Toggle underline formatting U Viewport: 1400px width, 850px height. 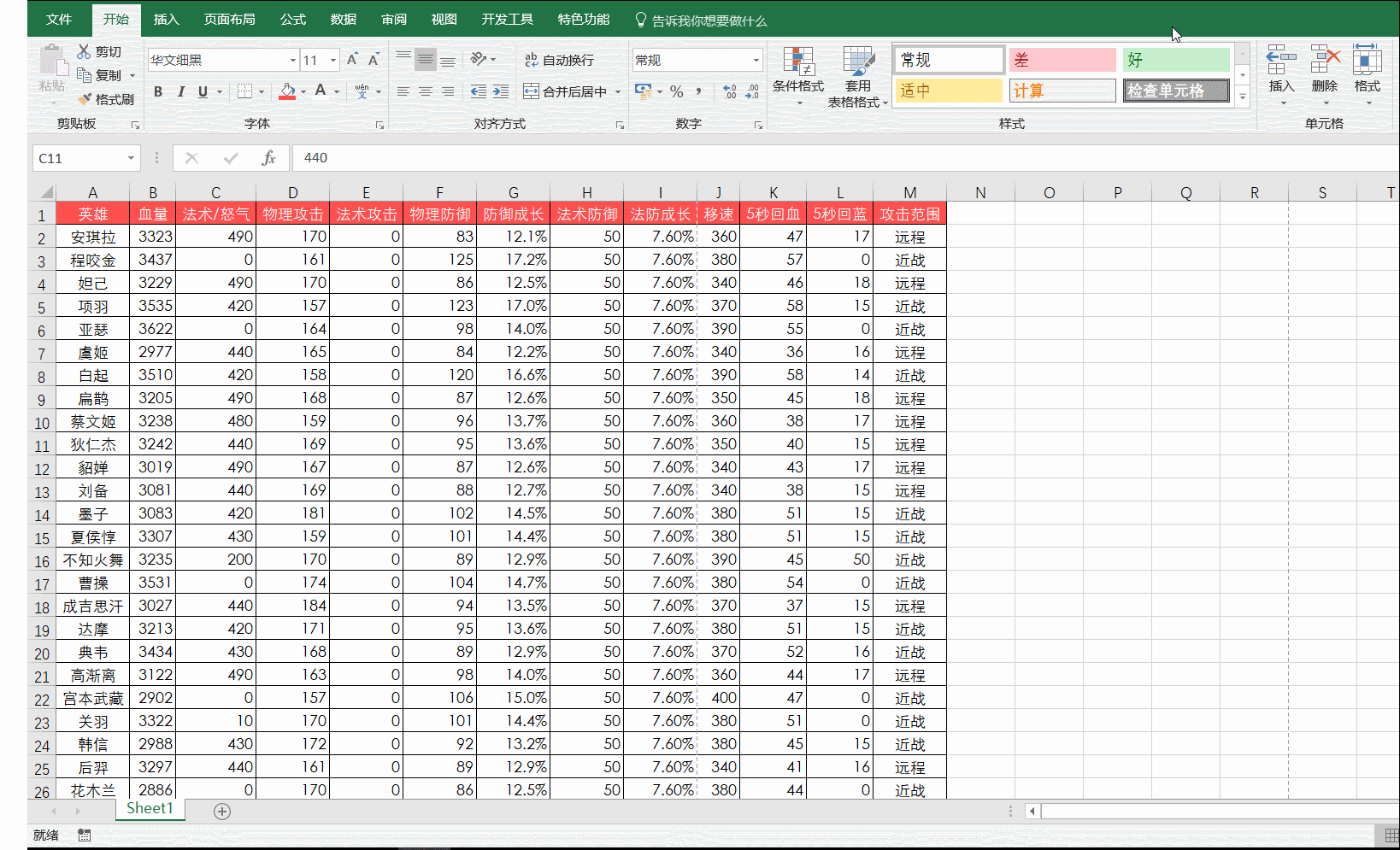203,91
